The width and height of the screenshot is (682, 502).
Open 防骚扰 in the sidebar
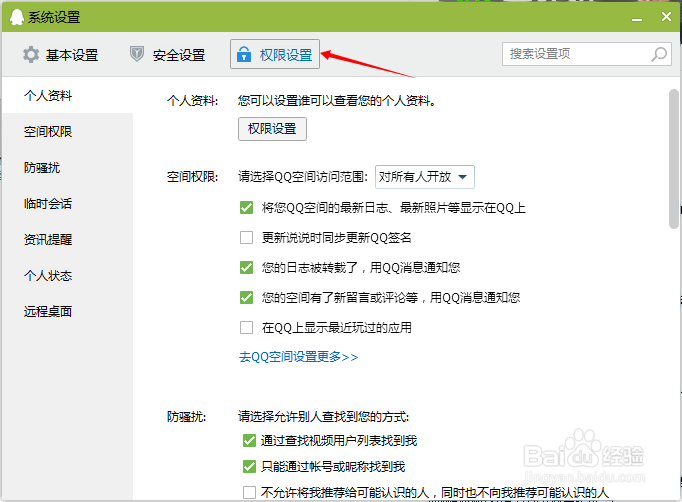click(67, 167)
